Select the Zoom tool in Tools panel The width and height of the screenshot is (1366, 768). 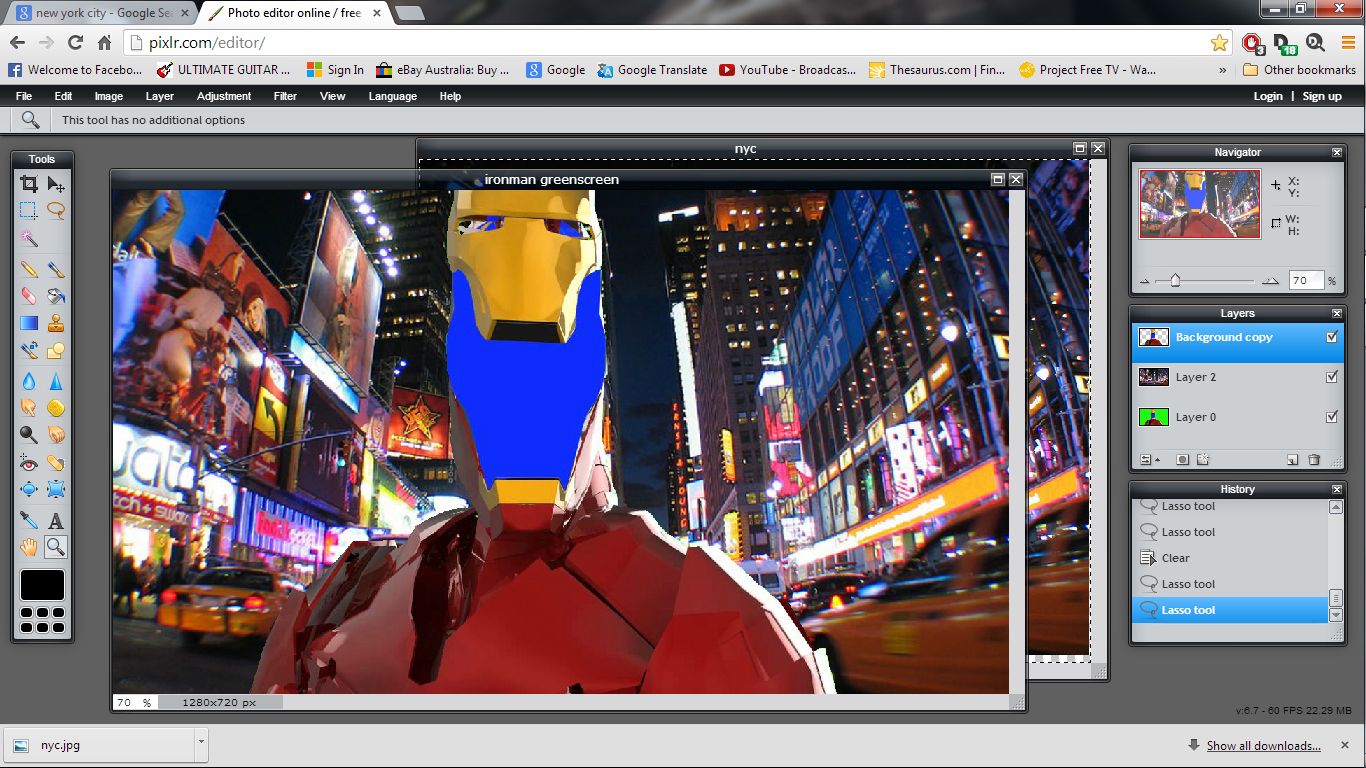pyautogui.click(x=56, y=547)
